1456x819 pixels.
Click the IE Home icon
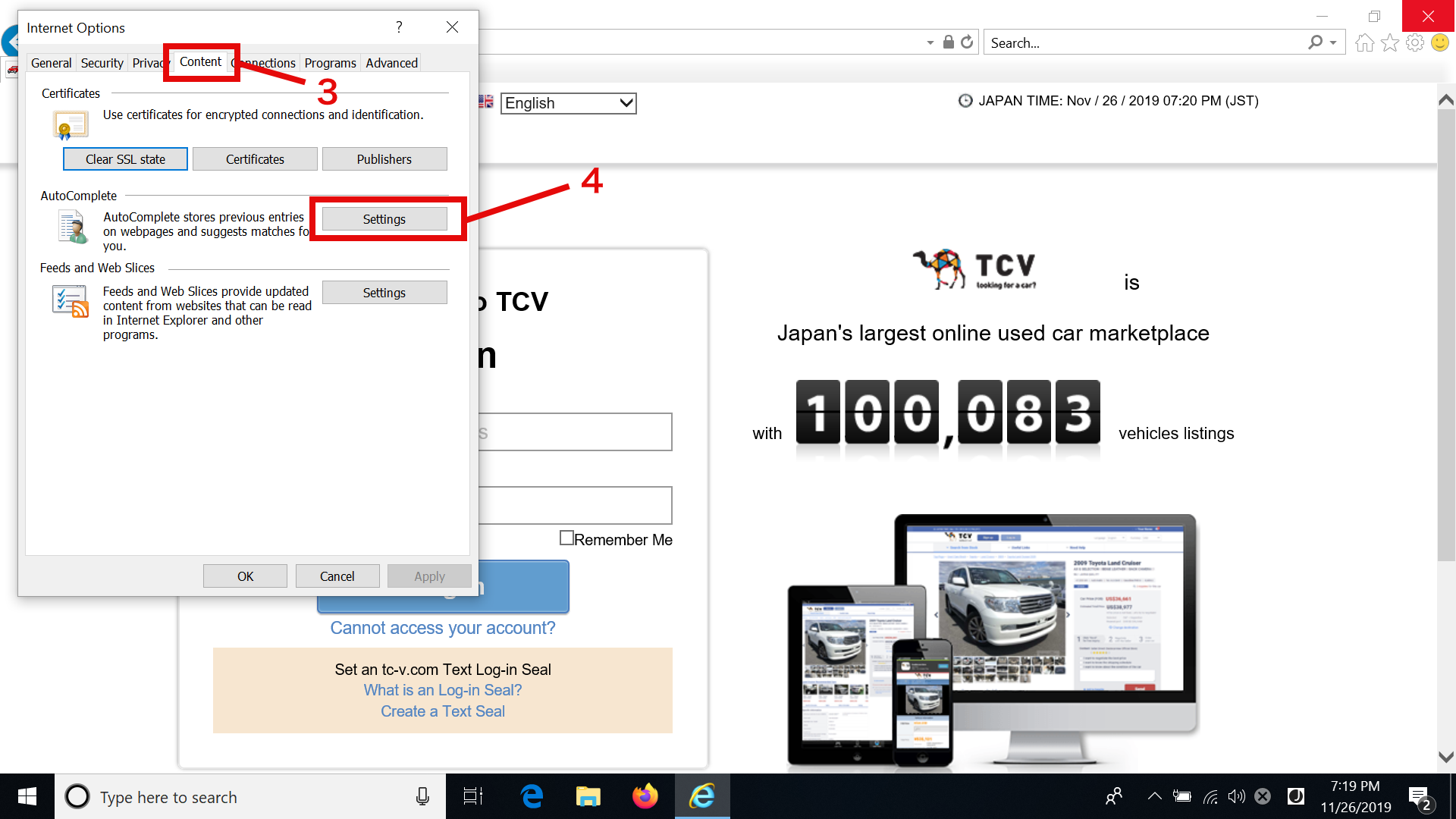(x=1364, y=42)
